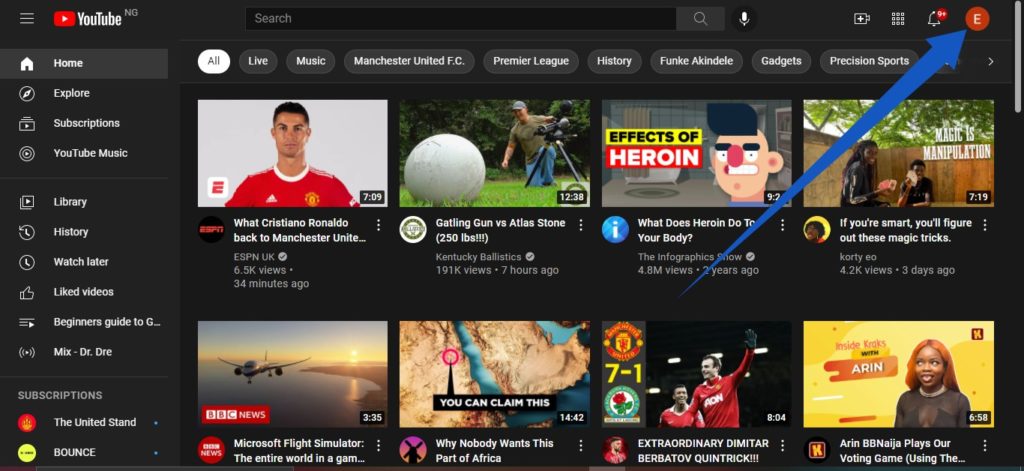Image resolution: width=1024 pixels, height=471 pixels.
Task: Open korty eo channel avatar
Action: (817, 230)
